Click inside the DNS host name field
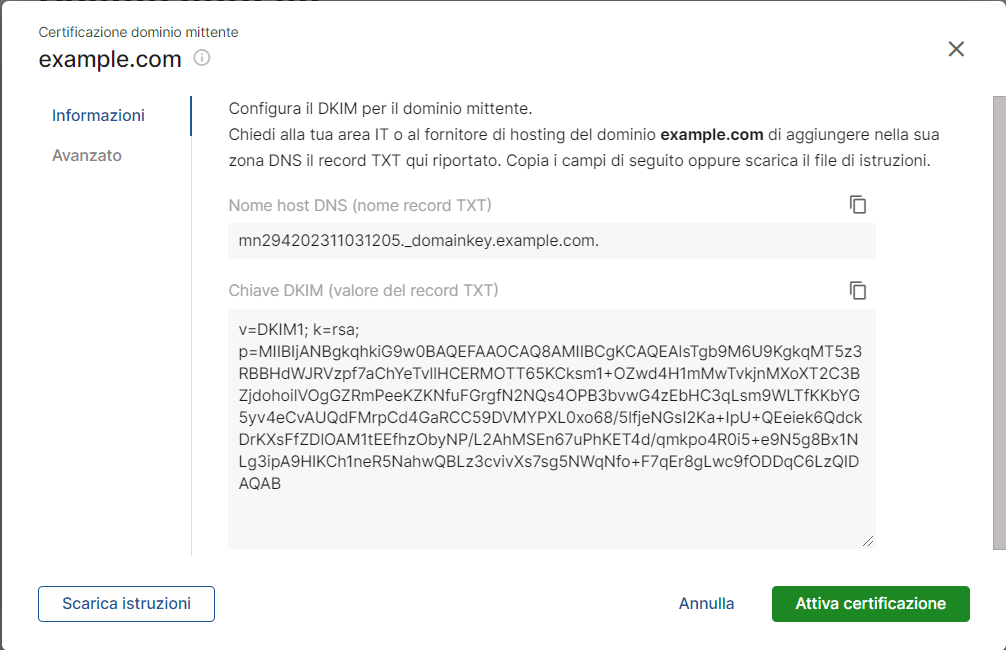The width and height of the screenshot is (1006, 650). point(551,241)
